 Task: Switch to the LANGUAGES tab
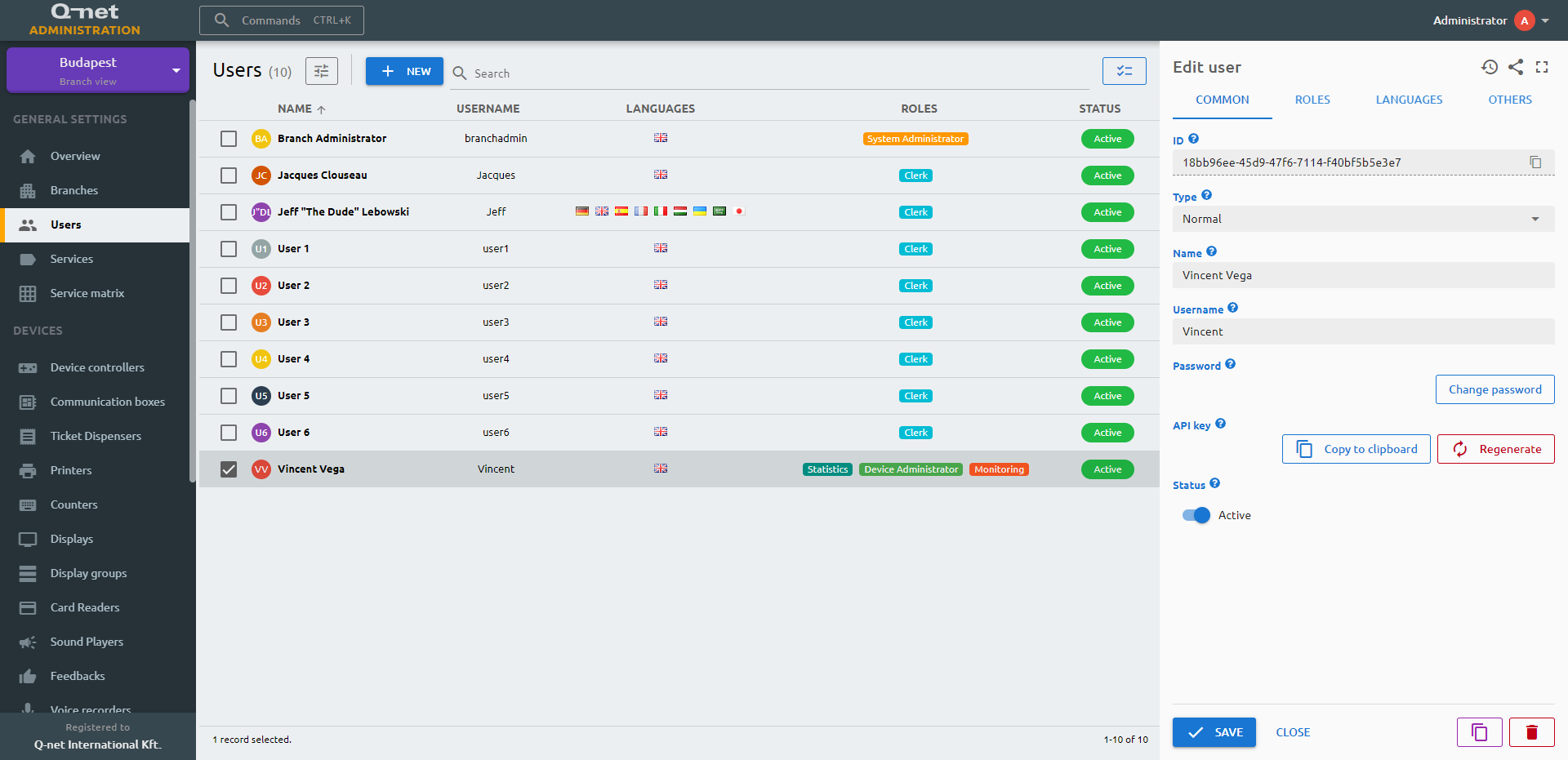[1409, 100]
